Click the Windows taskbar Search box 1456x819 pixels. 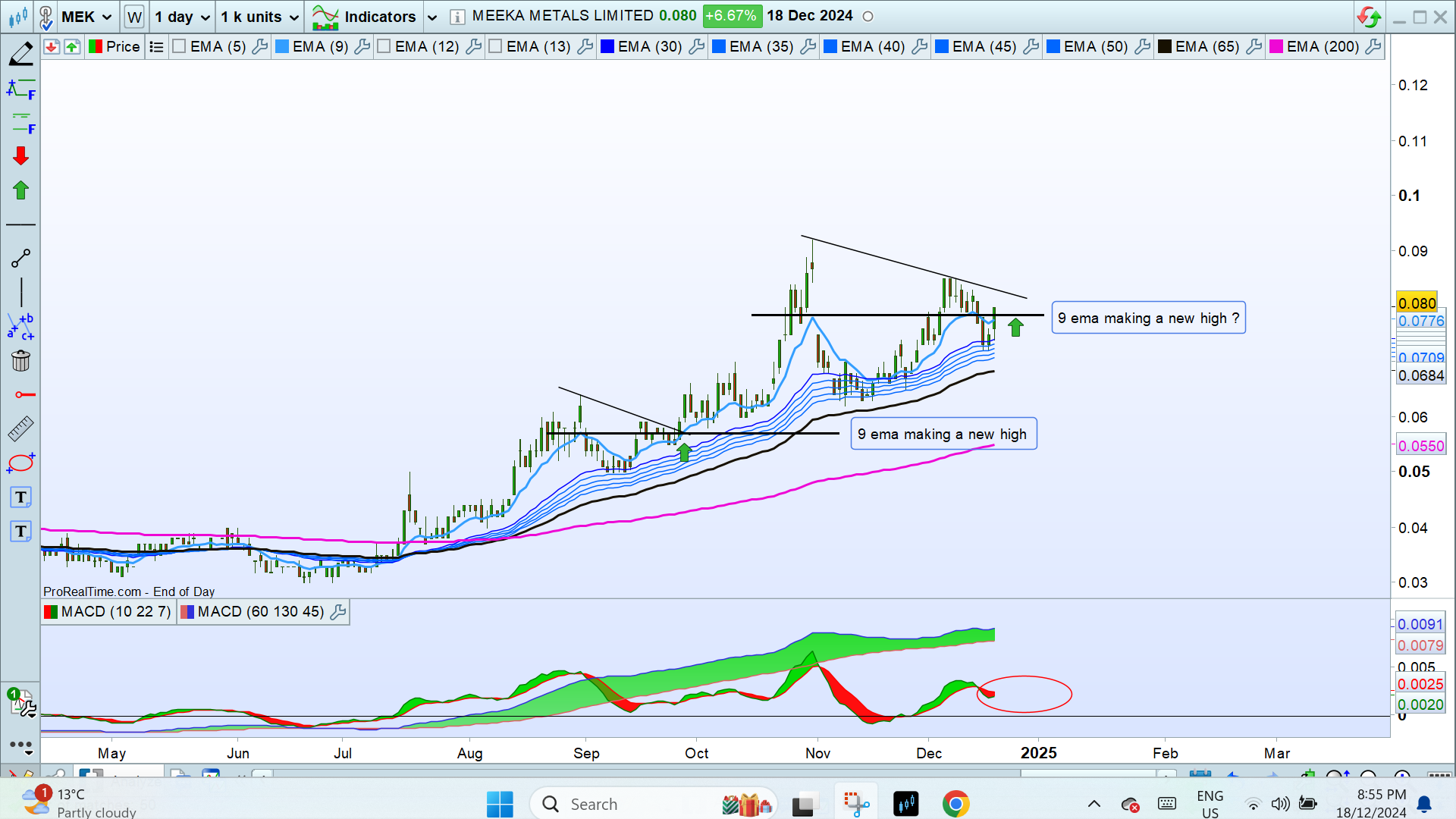click(652, 804)
